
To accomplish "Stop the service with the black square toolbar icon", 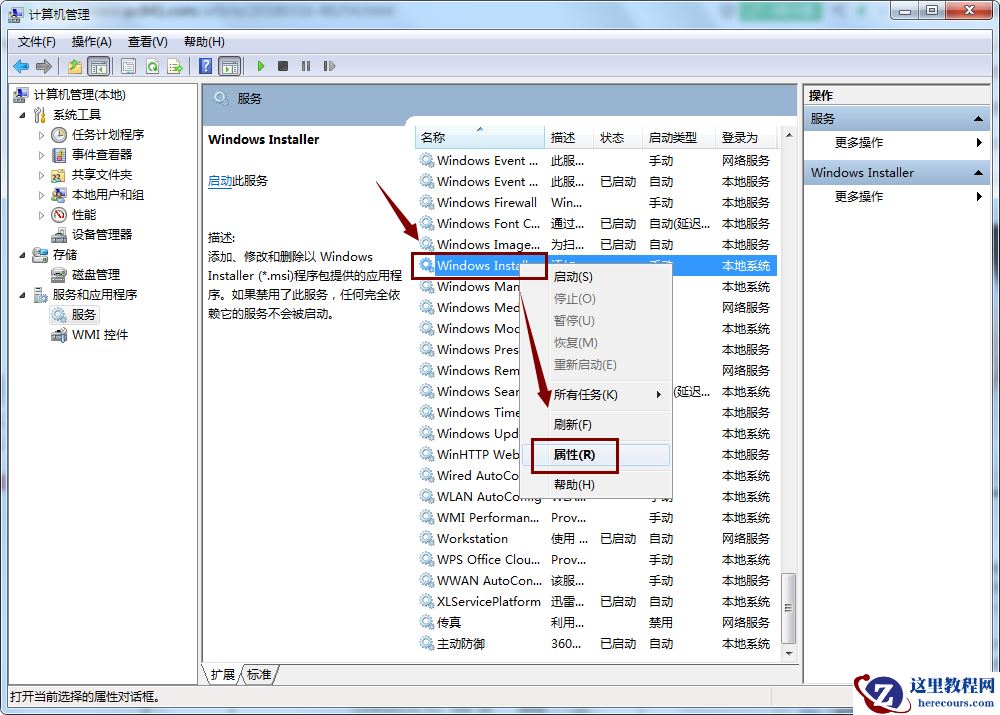I will tap(283, 66).
